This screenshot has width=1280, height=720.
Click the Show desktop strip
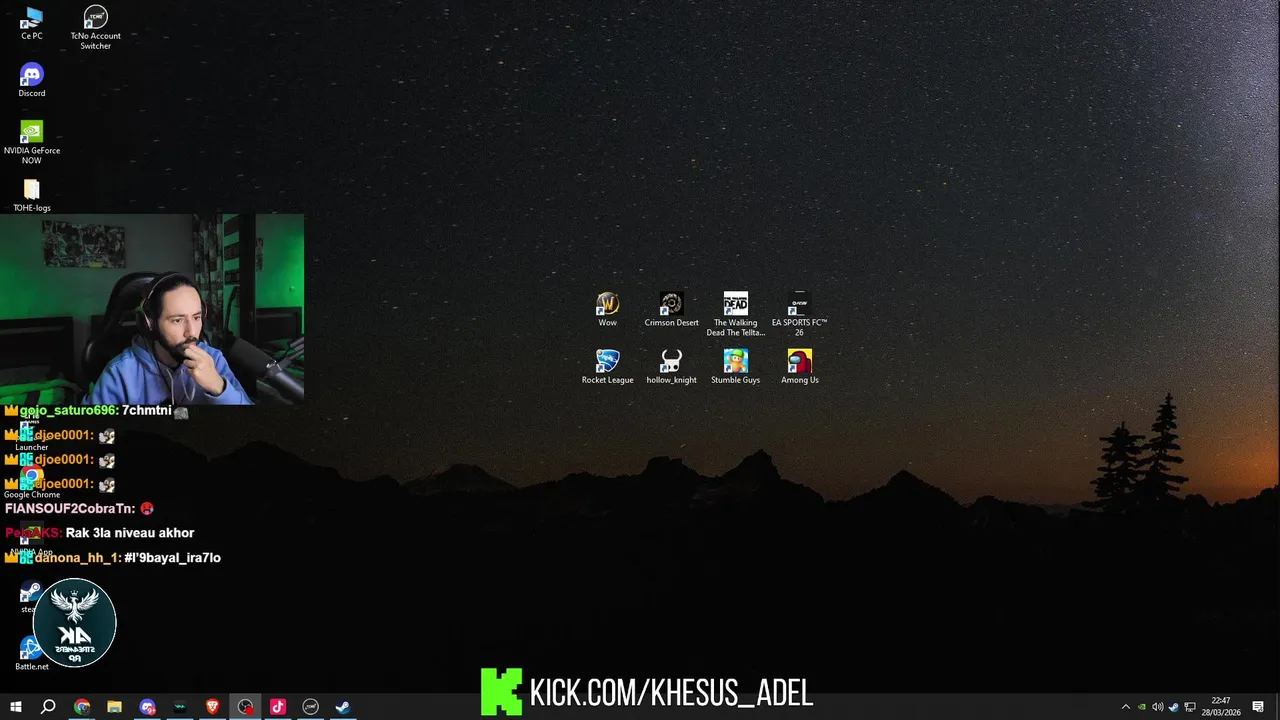[1277, 707]
